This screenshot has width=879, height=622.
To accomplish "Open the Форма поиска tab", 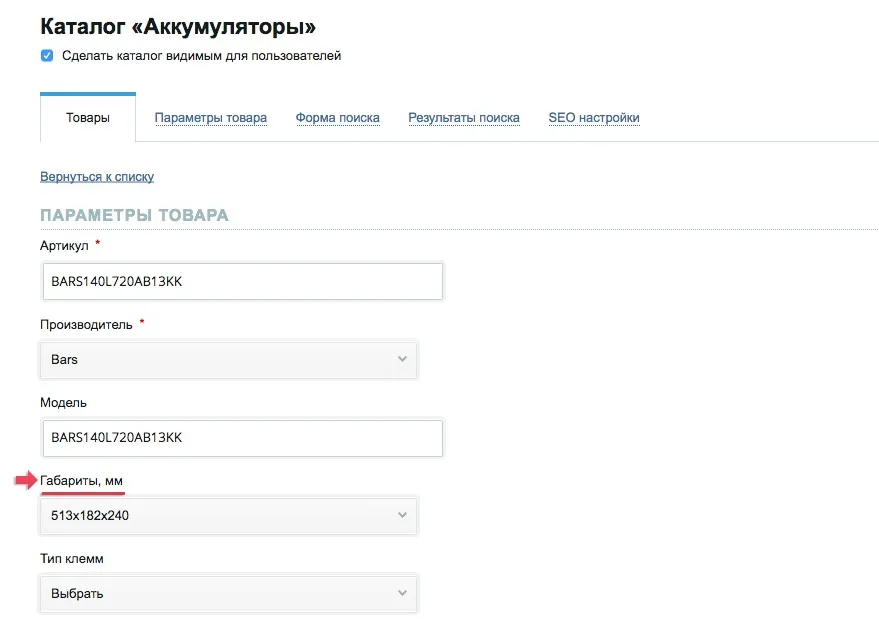I will point(338,117).
